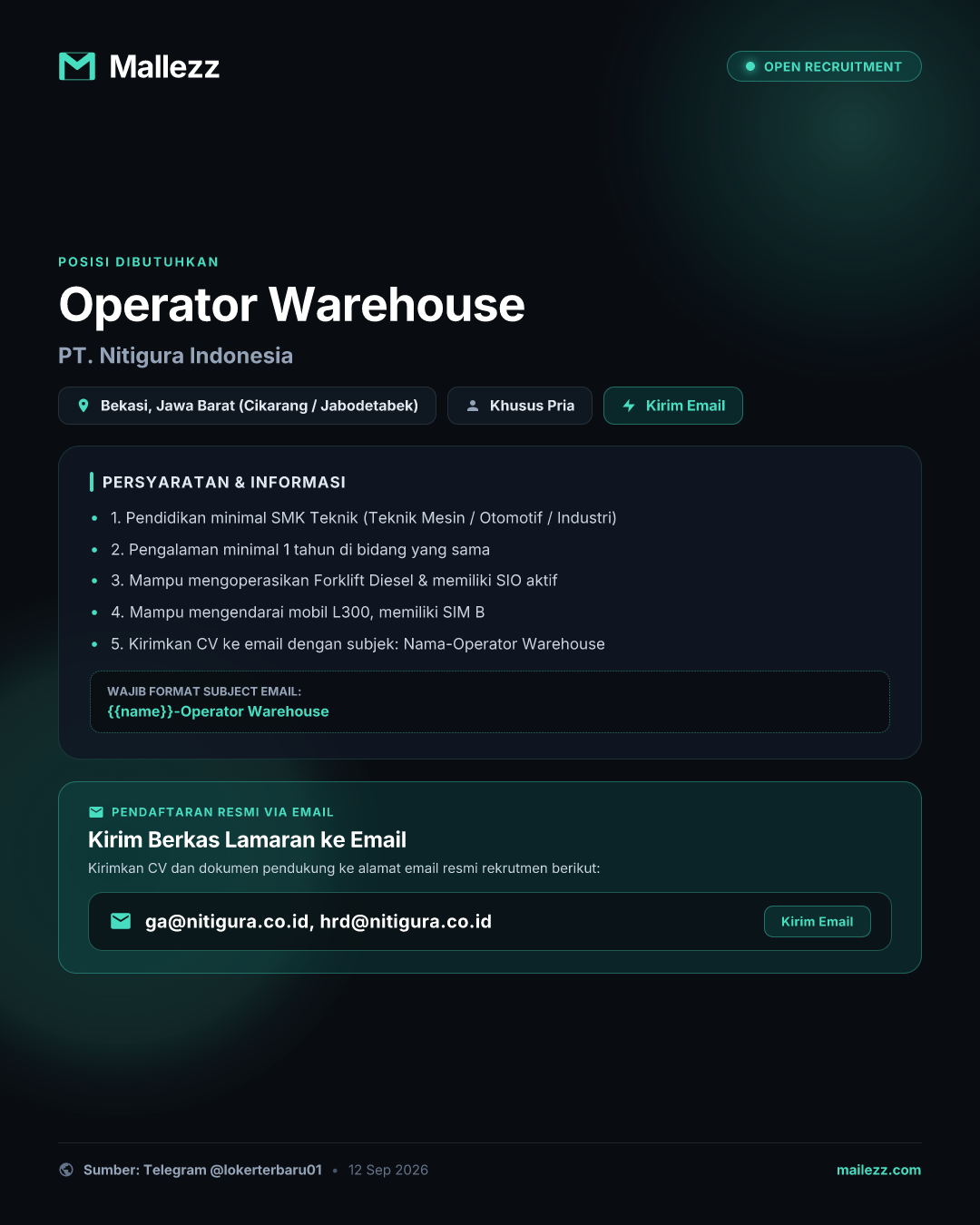The height and width of the screenshot is (1225, 980).
Task: Click the PT. Nitigura Indonesia company name
Action: point(176,356)
